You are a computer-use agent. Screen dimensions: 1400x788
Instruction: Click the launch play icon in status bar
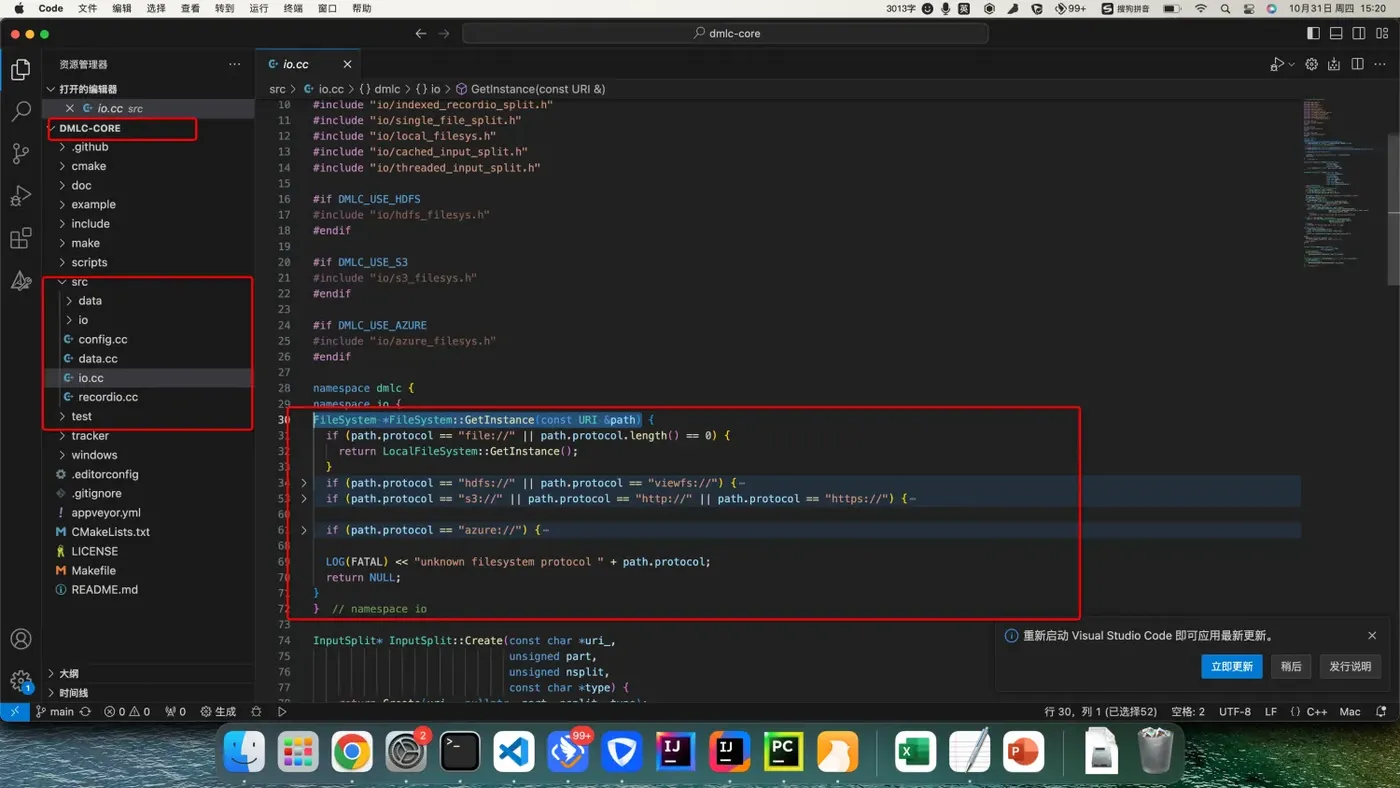pyautogui.click(x=282, y=712)
